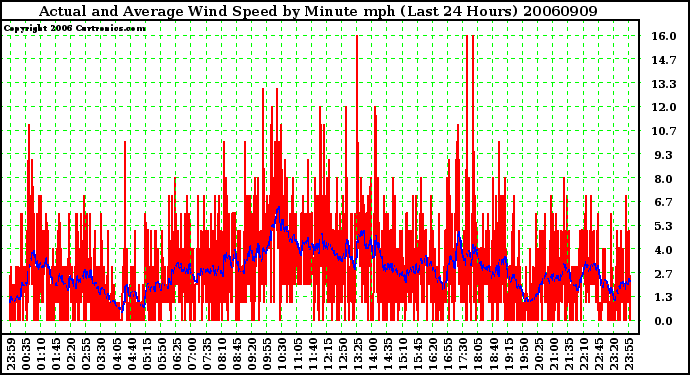Click the 21:35 time label
The image size is (690, 375).
pos(569,354)
